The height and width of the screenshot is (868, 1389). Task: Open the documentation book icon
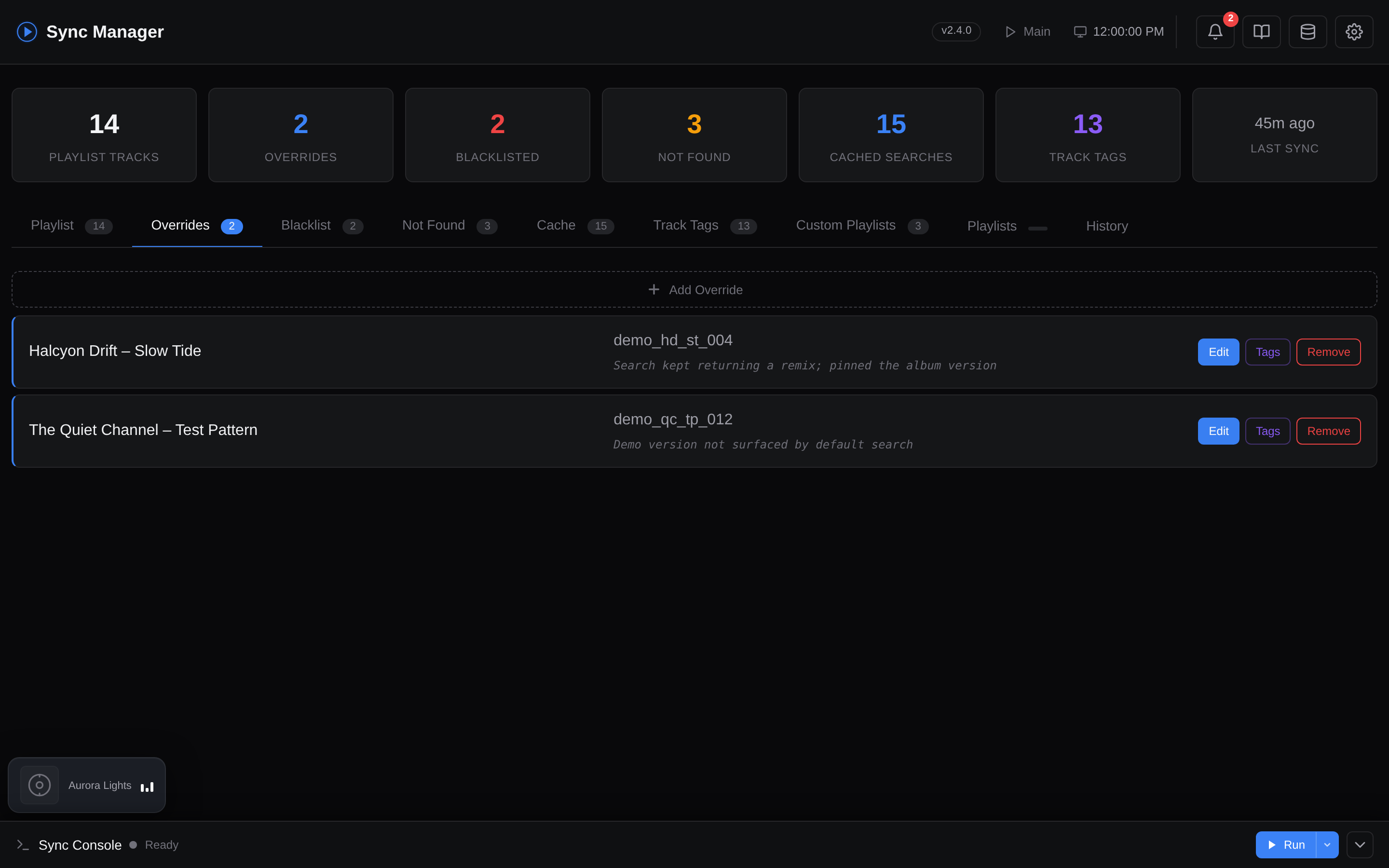point(1262,31)
